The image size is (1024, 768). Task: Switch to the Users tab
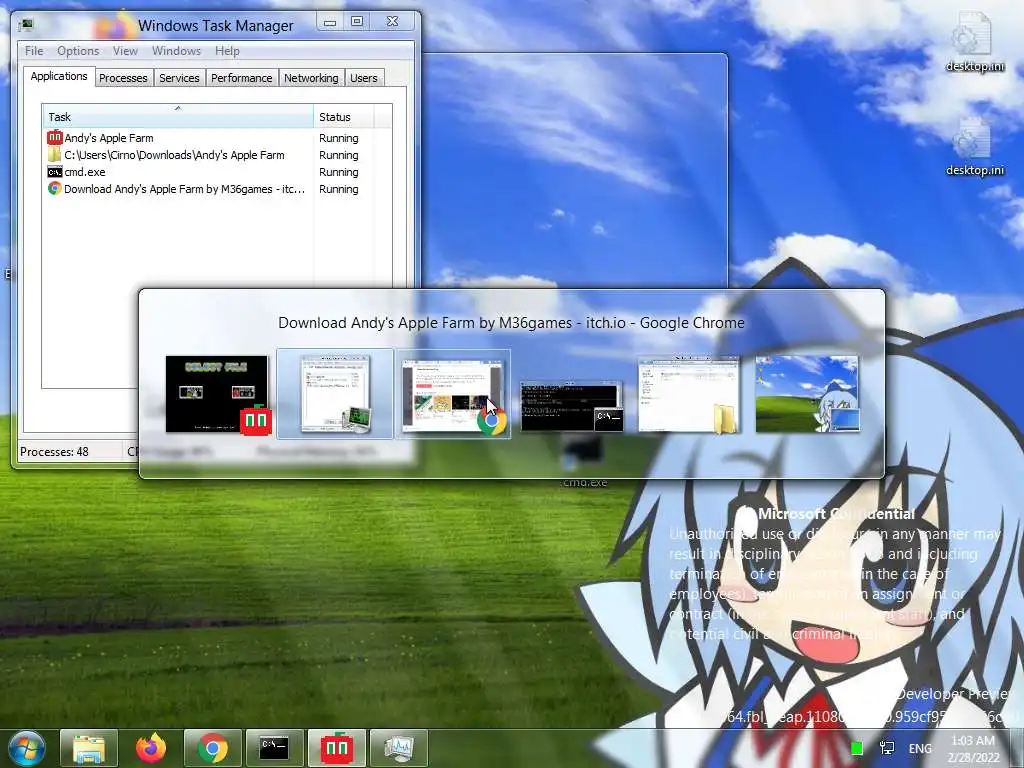(x=364, y=78)
